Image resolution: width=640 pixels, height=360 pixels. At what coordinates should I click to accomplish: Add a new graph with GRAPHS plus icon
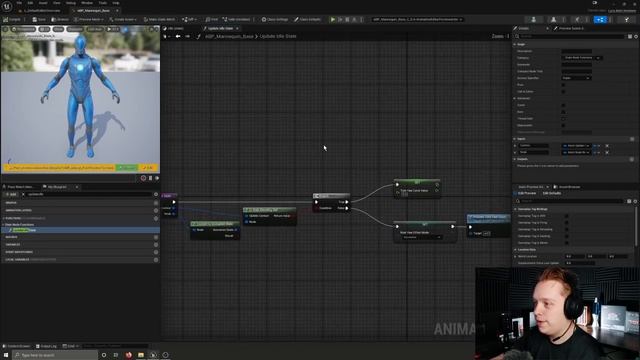tap(156, 202)
